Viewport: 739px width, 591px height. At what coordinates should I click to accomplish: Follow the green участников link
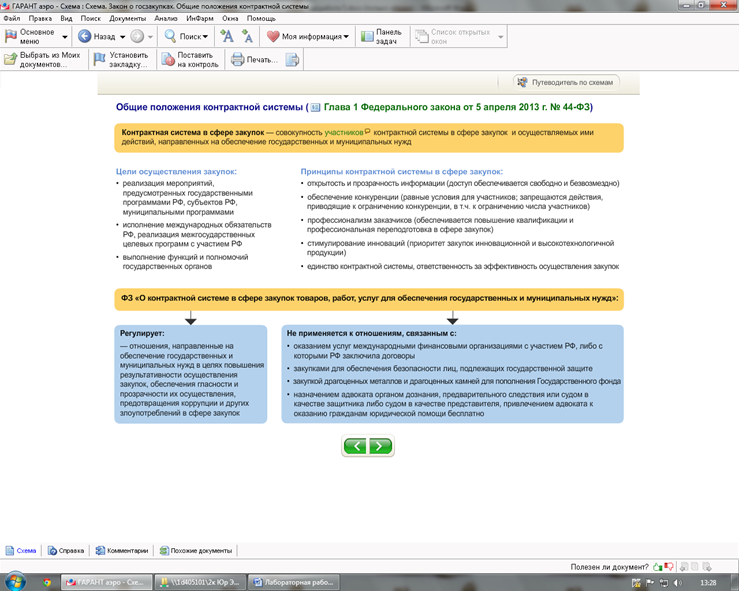(344, 132)
